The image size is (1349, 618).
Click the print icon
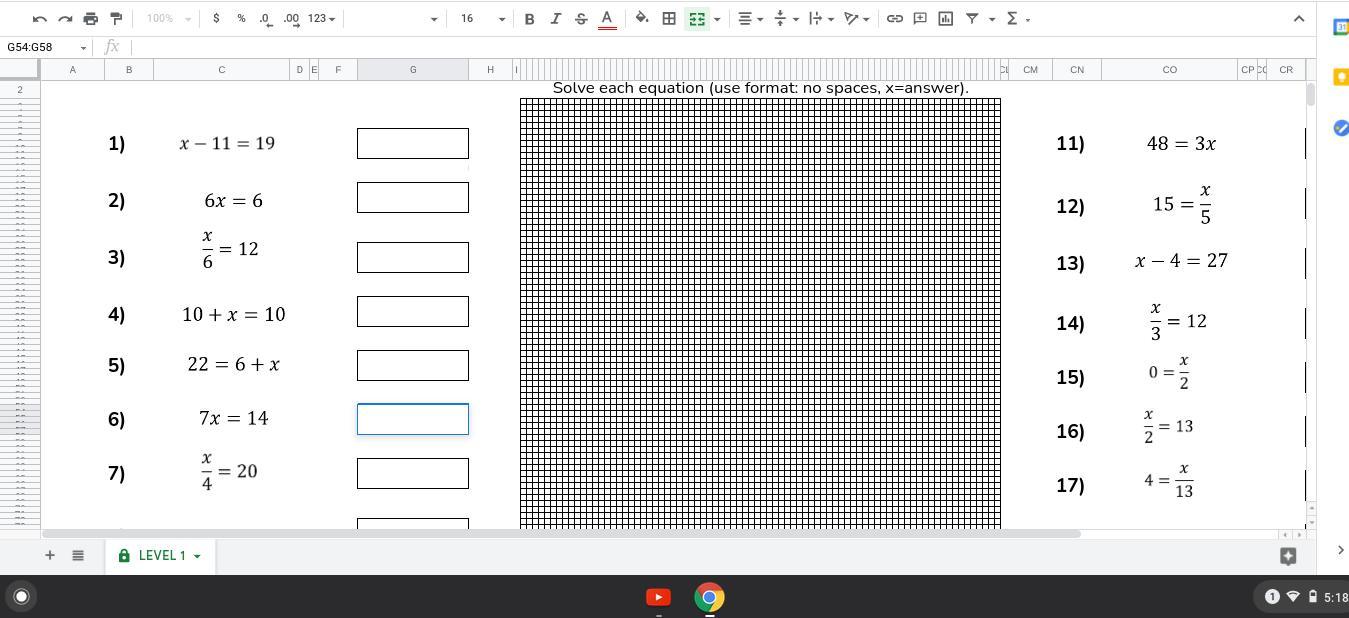pyautogui.click(x=91, y=19)
